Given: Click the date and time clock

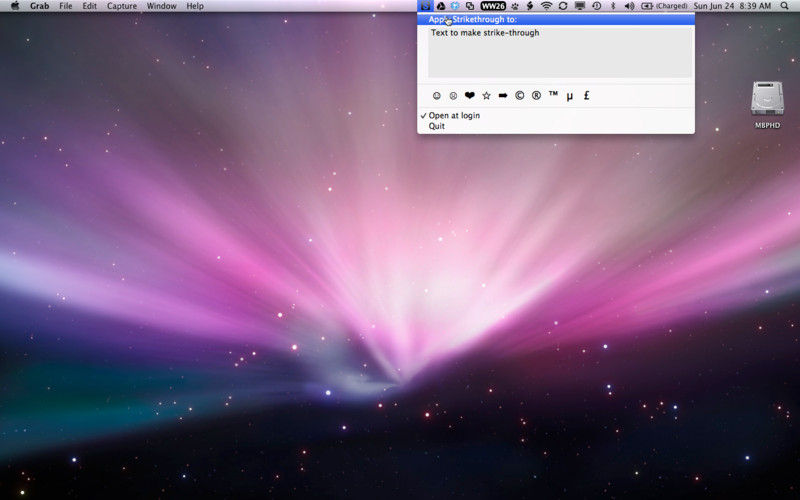Looking at the screenshot, I should 732,6.
